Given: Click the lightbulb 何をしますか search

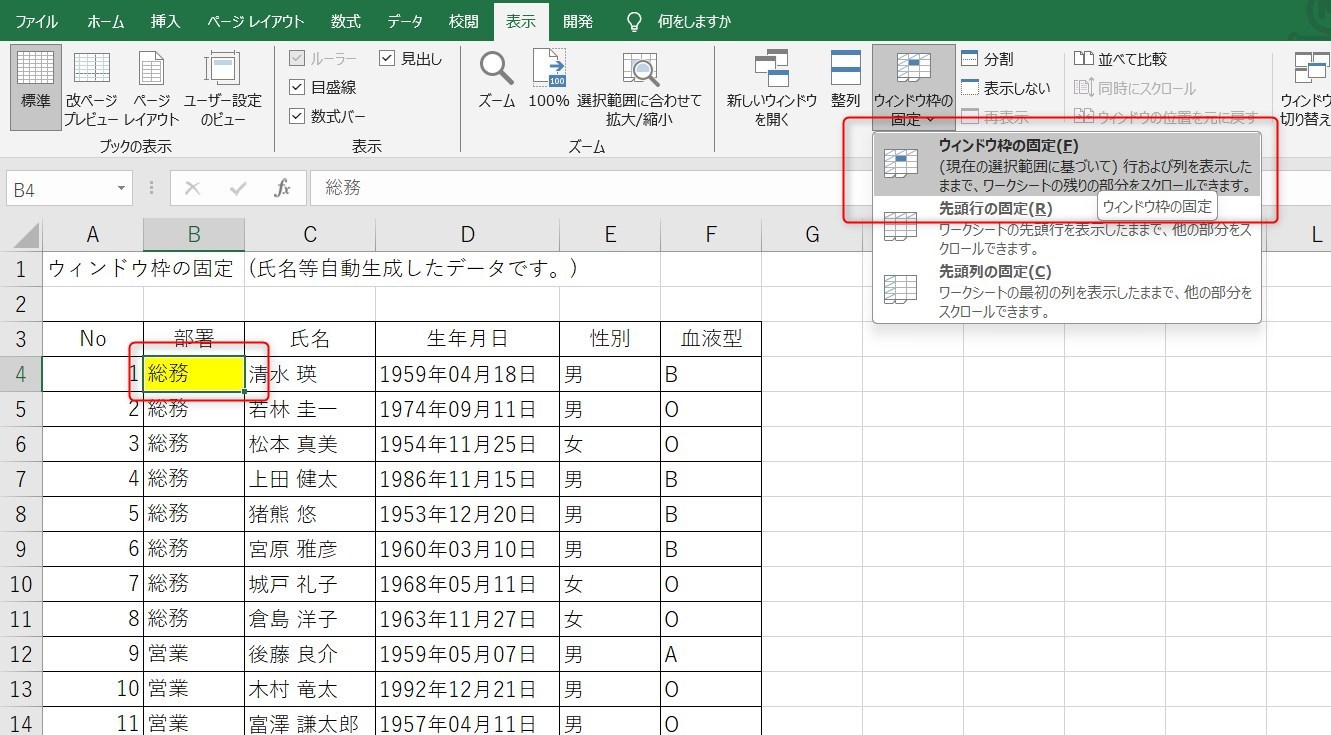Looking at the screenshot, I should point(679,21).
